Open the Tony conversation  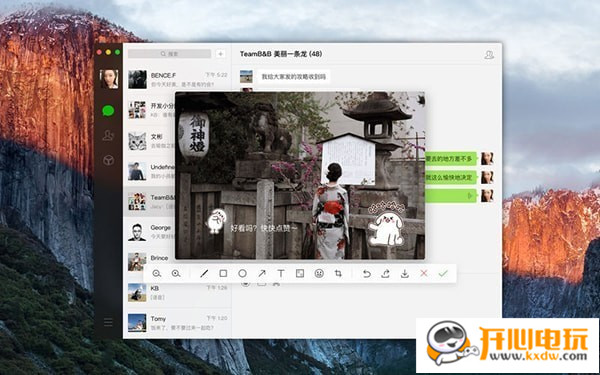pyautogui.click(x=177, y=323)
